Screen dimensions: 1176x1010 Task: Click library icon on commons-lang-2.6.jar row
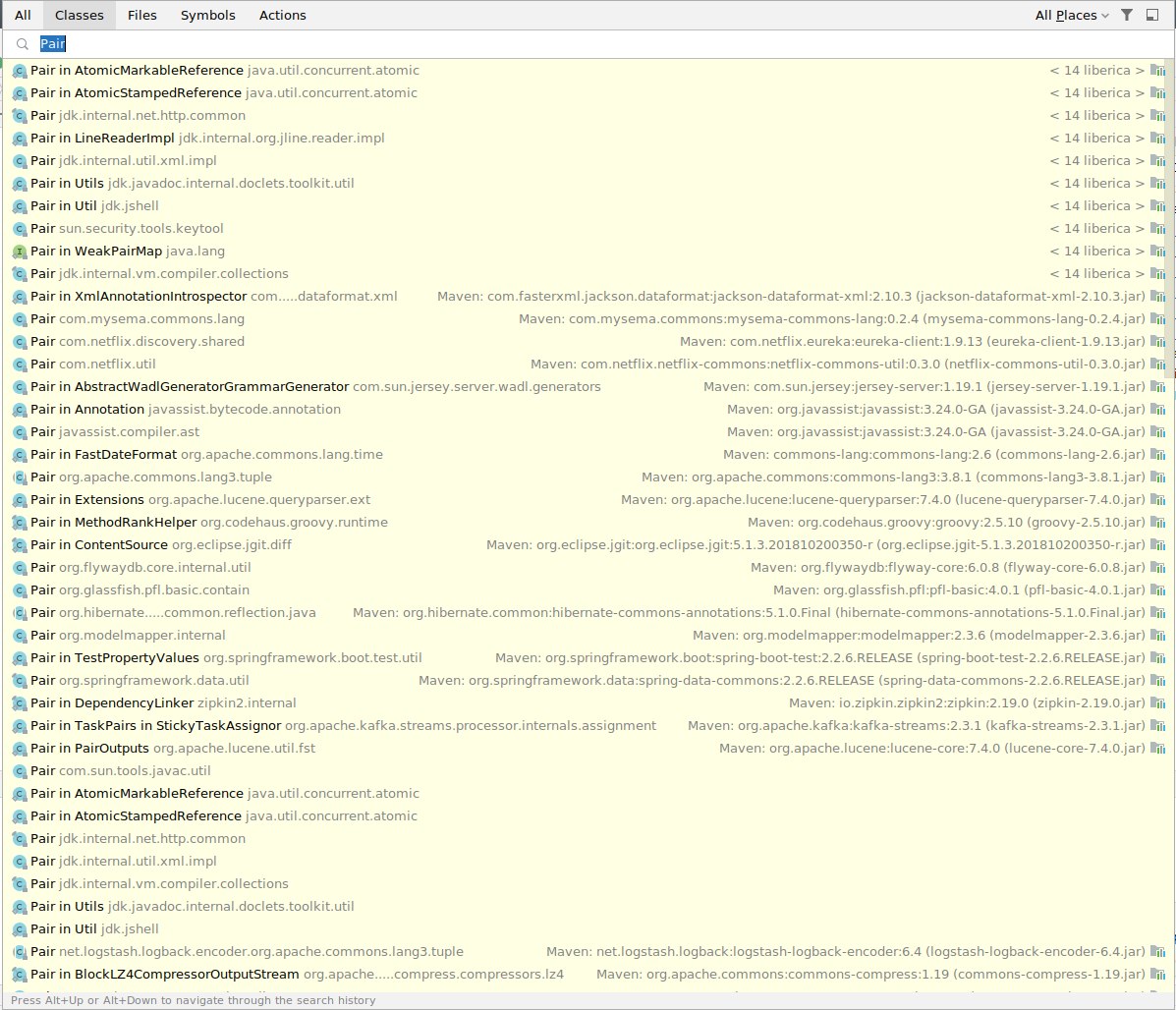[x=1158, y=454]
